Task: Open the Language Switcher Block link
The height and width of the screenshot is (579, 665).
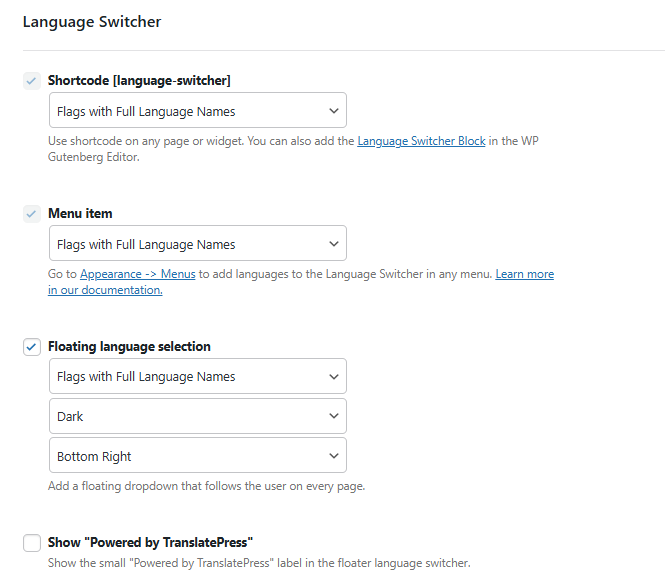Action: 421,142
